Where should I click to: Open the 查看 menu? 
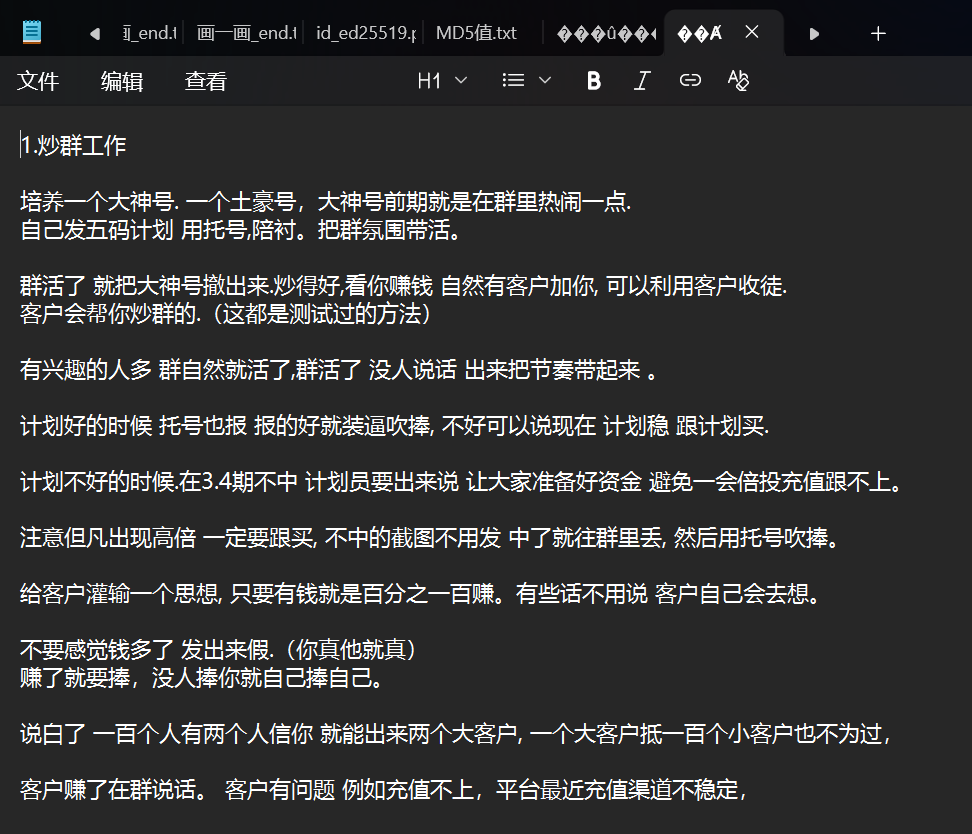(x=206, y=81)
